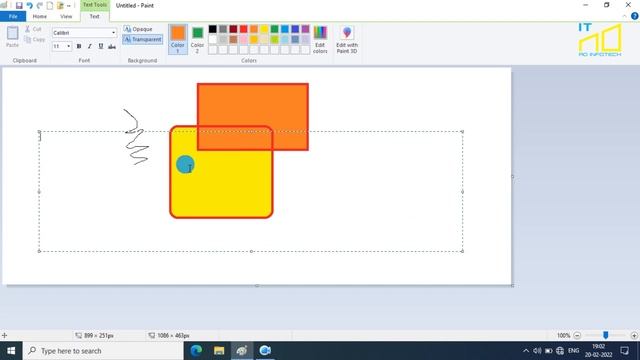Click the battery icon in system tray

549,351
